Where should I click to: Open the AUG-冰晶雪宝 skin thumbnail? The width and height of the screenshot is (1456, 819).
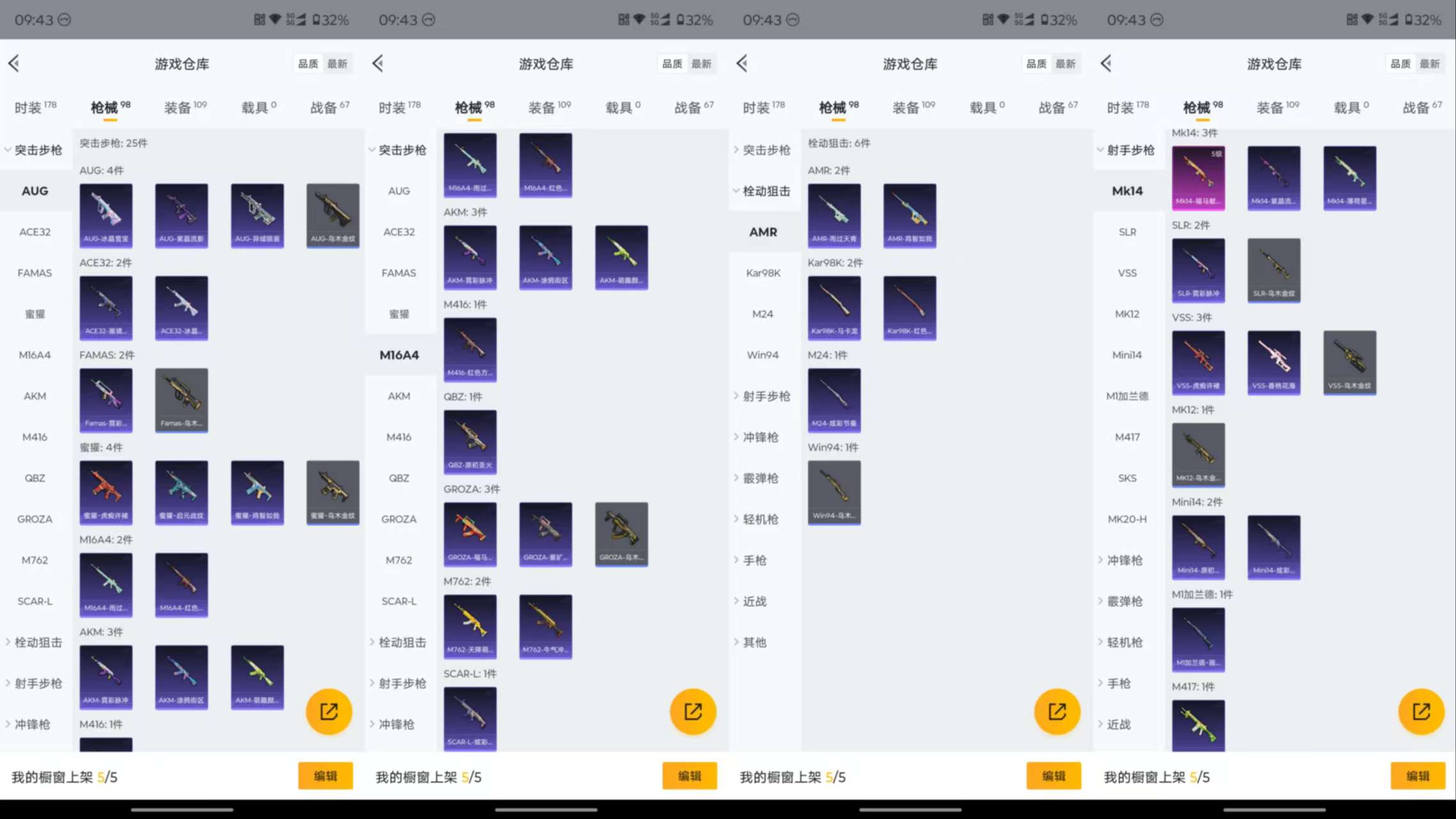coord(106,216)
